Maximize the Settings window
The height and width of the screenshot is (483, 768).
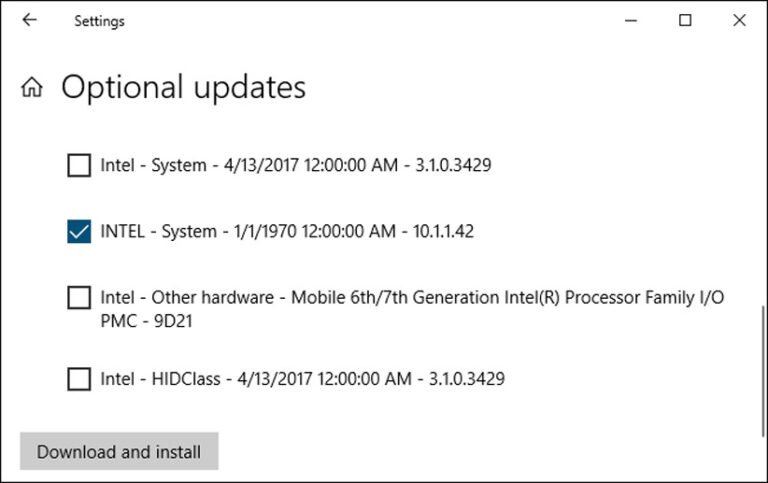[x=685, y=20]
